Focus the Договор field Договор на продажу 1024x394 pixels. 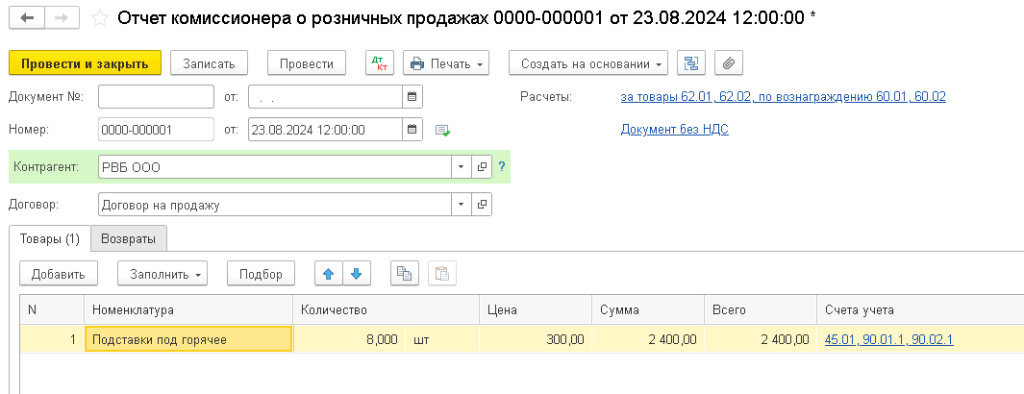click(x=274, y=205)
